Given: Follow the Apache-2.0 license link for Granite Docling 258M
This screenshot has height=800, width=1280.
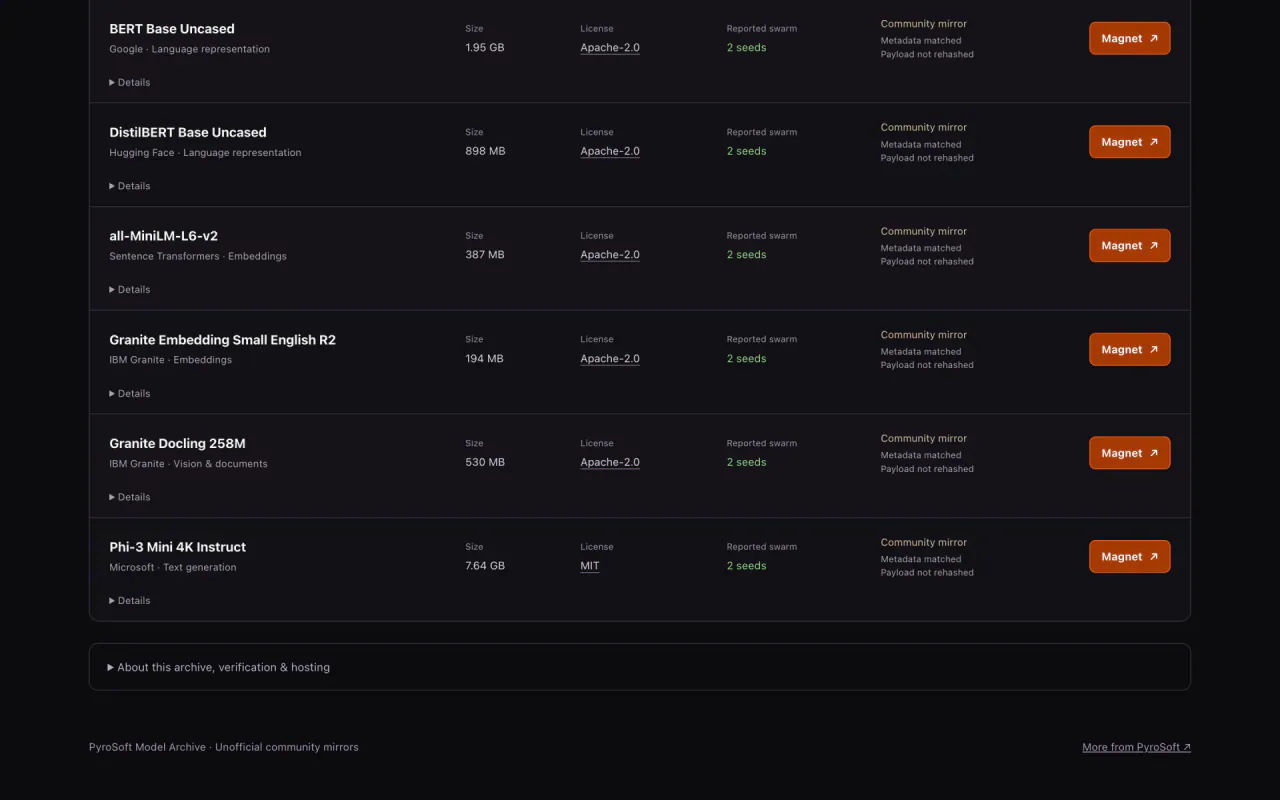Looking at the screenshot, I should 610,462.
